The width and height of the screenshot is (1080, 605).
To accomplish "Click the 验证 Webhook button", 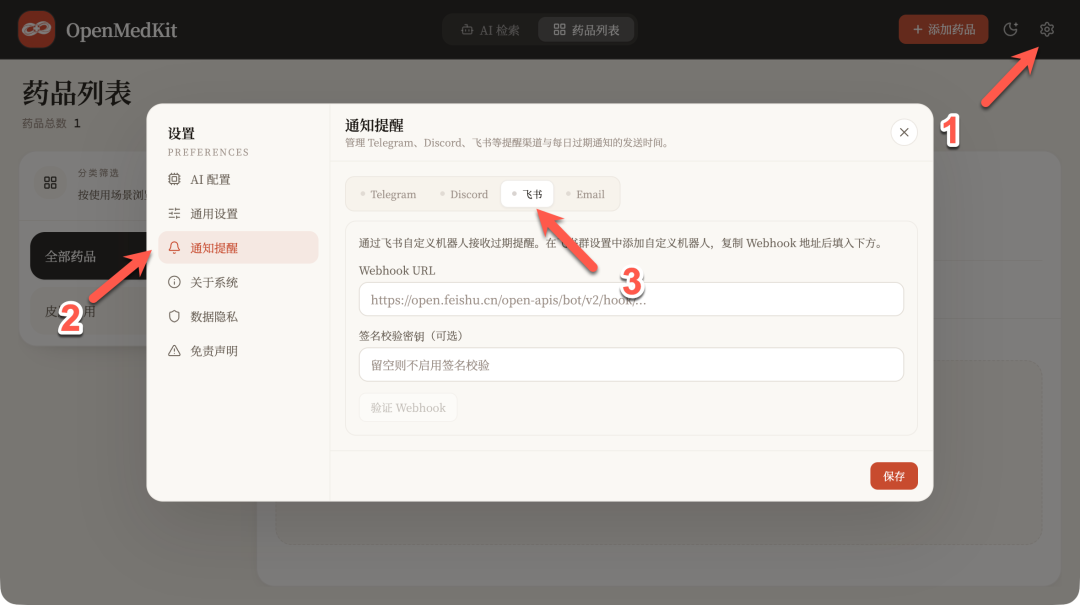I will [x=408, y=408].
